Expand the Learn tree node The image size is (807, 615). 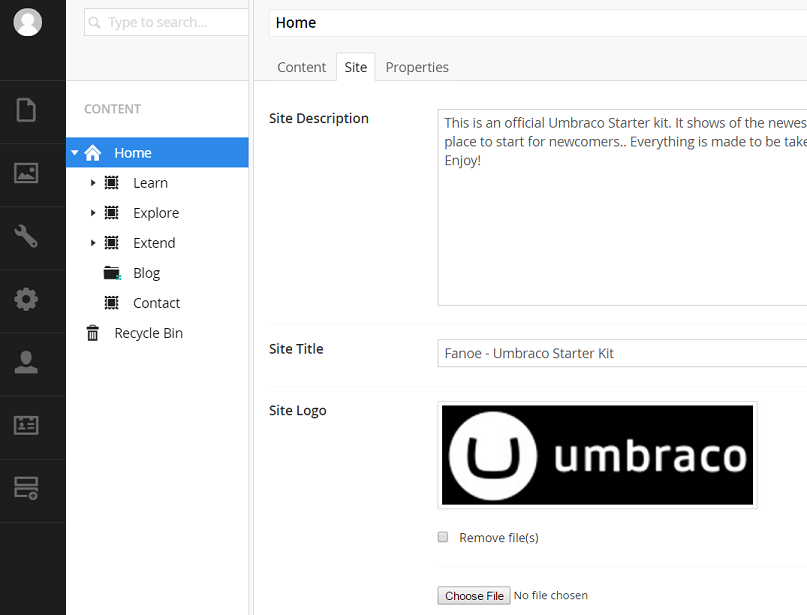[x=93, y=183]
